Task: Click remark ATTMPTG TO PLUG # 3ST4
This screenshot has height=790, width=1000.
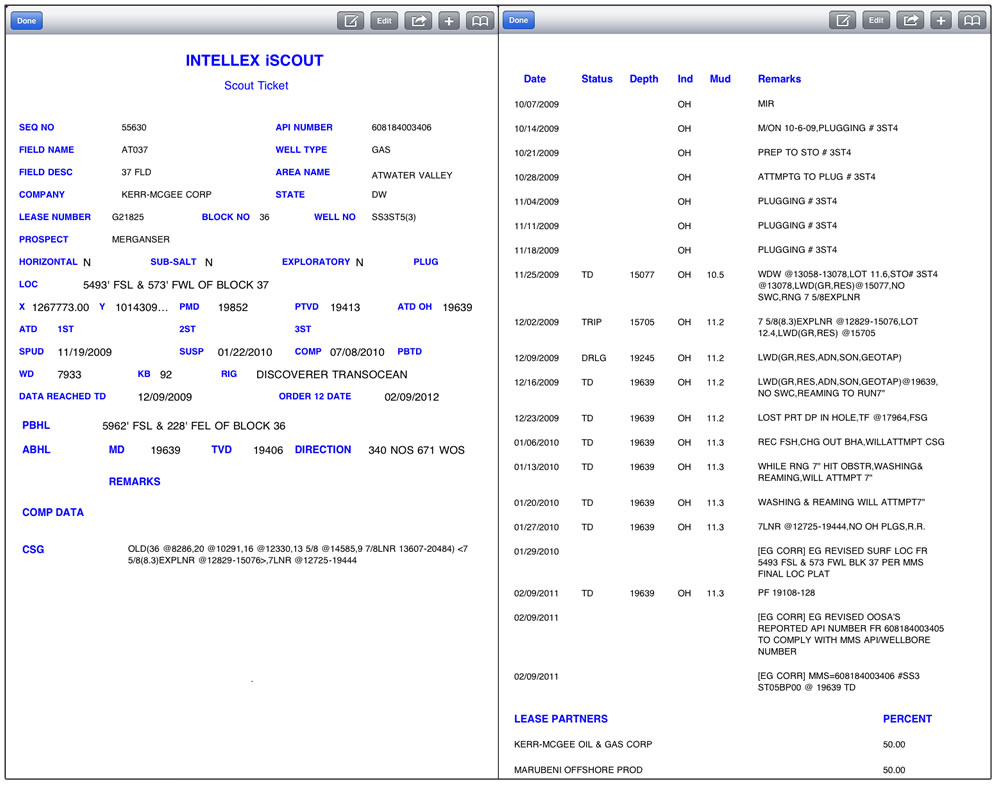Action: pyautogui.click(x=816, y=177)
